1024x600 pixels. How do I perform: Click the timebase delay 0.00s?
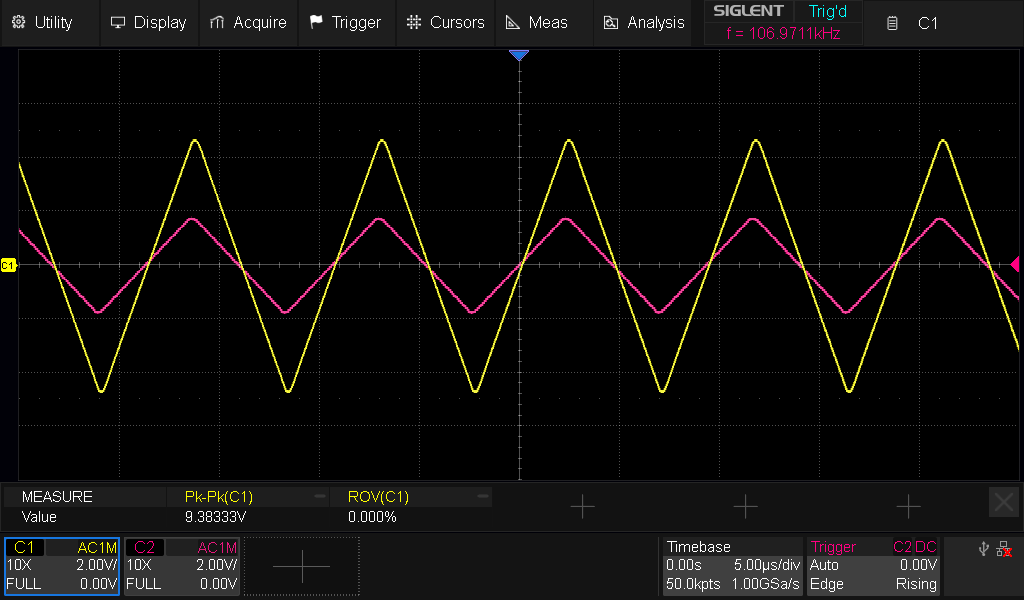[684, 565]
